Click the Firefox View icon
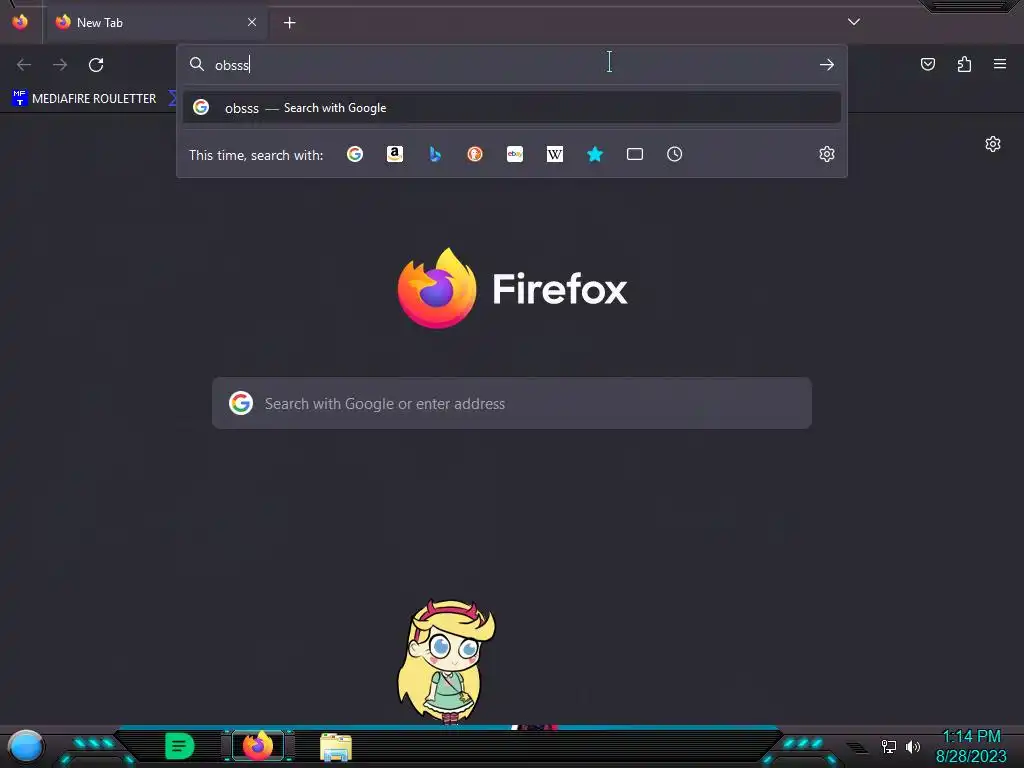Screen dimensions: 1024x768 (x=20, y=22)
